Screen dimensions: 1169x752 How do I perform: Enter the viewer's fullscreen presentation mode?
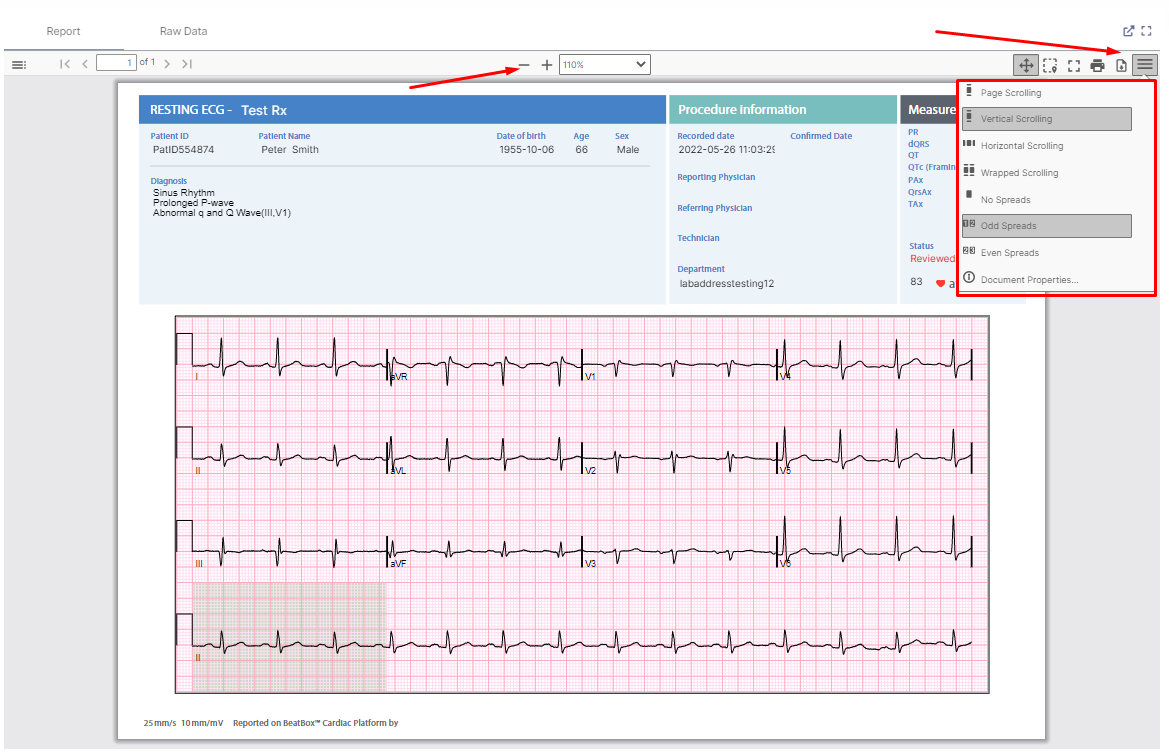point(1074,66)
